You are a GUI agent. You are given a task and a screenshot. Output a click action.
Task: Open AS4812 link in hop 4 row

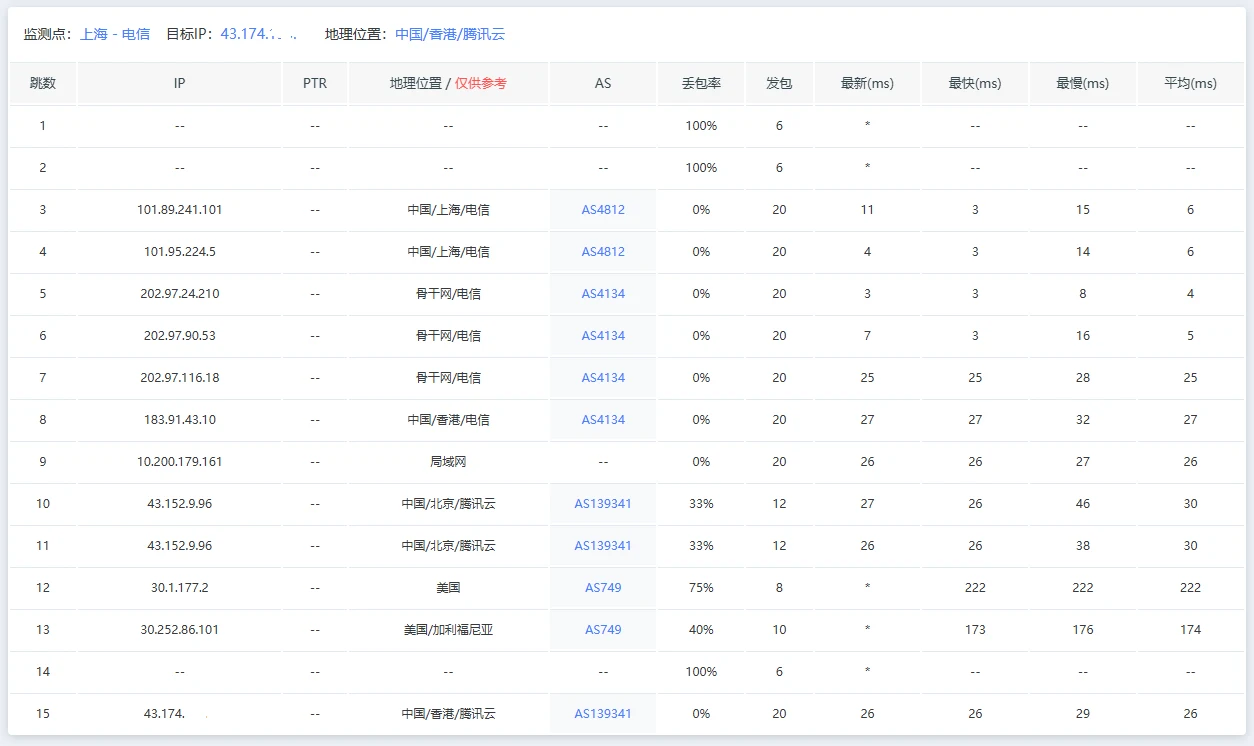click(x=603, y=252)
